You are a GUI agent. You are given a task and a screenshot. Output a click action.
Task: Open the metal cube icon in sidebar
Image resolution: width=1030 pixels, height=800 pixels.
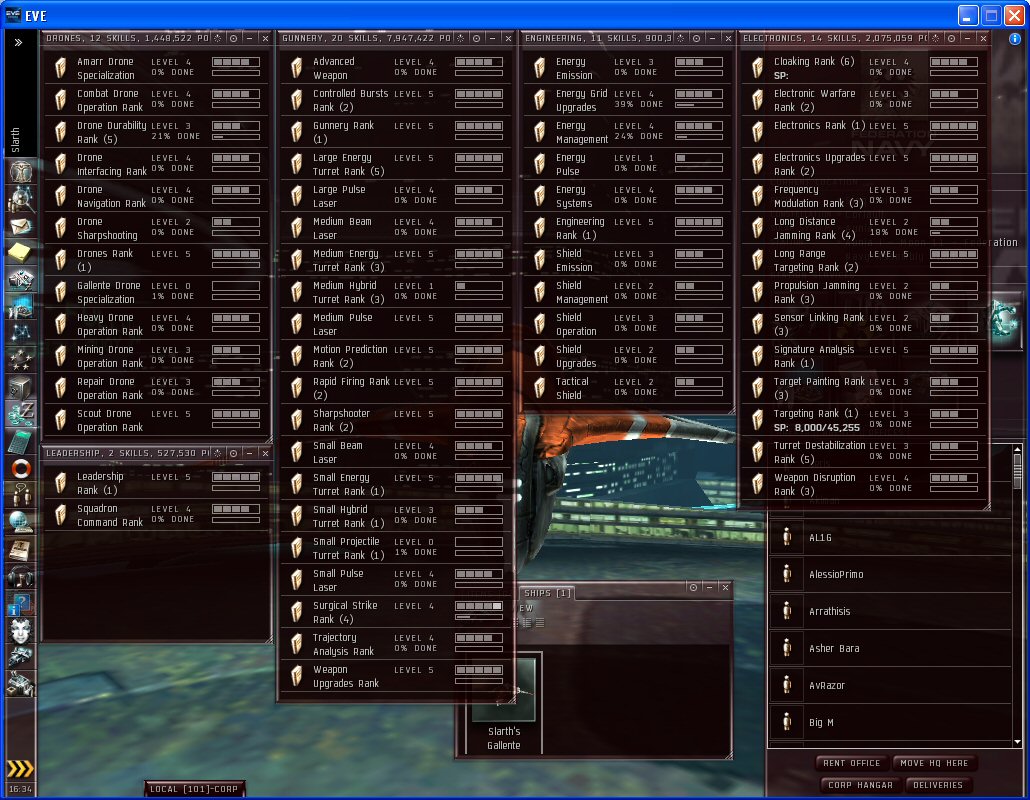point(20,388)
